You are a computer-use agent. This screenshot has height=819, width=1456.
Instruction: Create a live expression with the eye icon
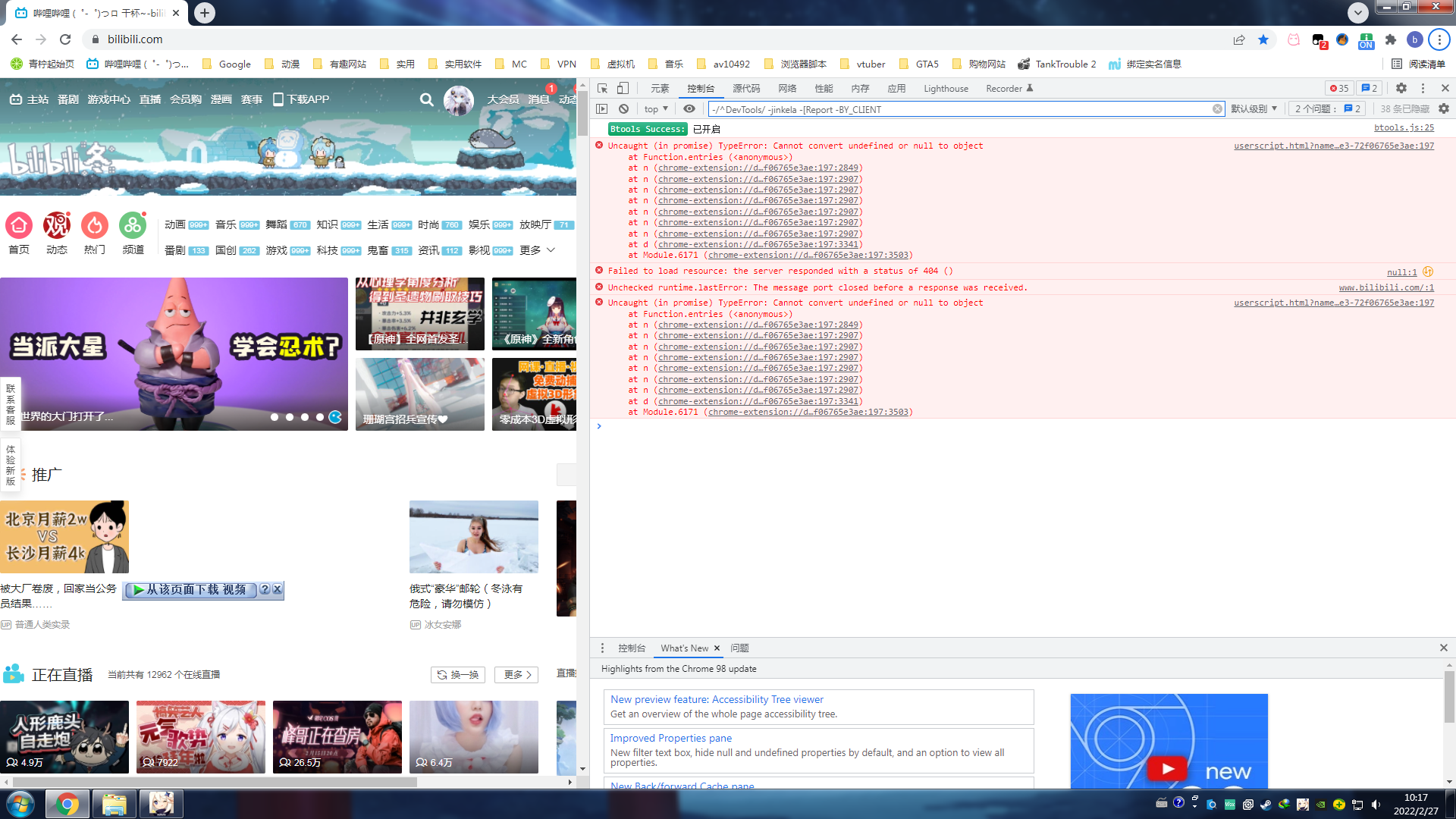(689, 109)
